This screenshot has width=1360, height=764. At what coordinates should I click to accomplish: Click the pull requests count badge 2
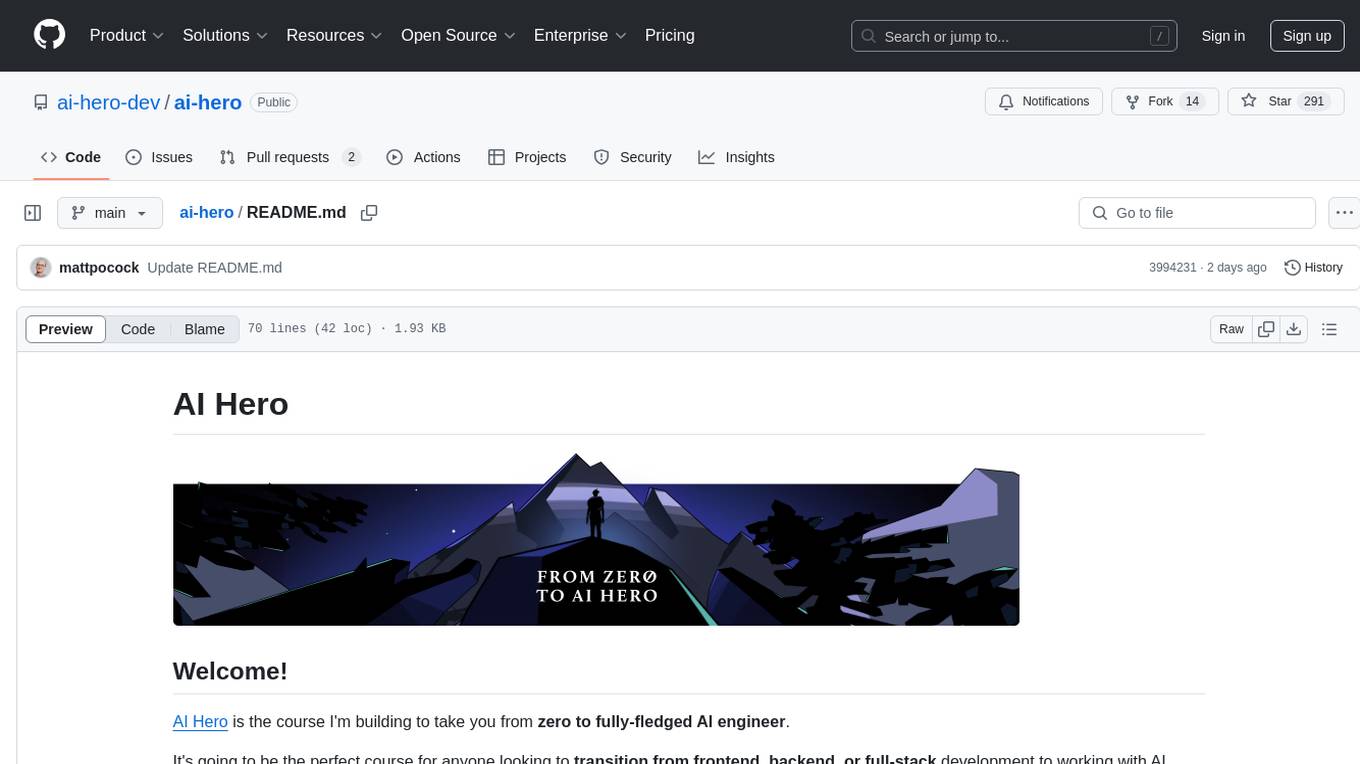click(351, 157)
